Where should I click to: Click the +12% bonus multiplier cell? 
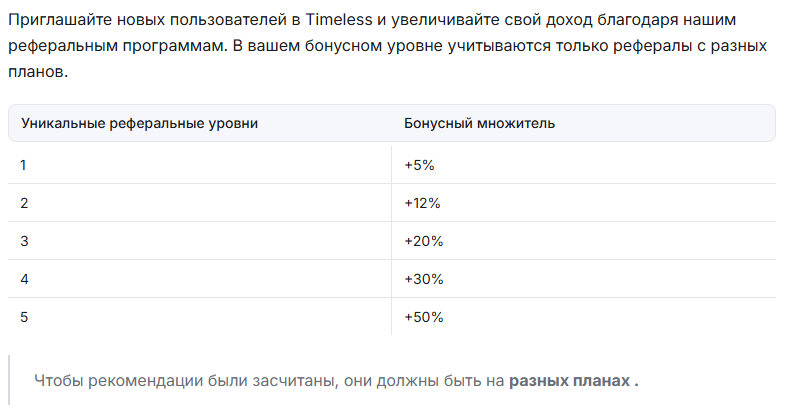(x=584, y=203)
